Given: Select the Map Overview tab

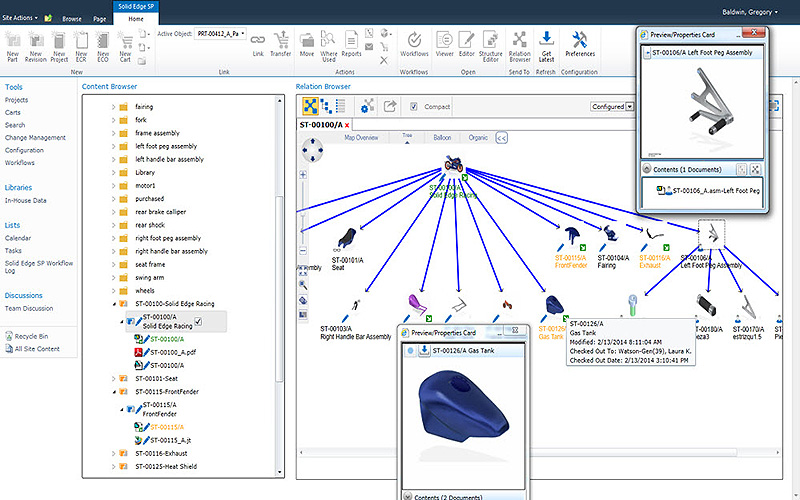Looking at the screenshot, I should click(x=361, y=138).
